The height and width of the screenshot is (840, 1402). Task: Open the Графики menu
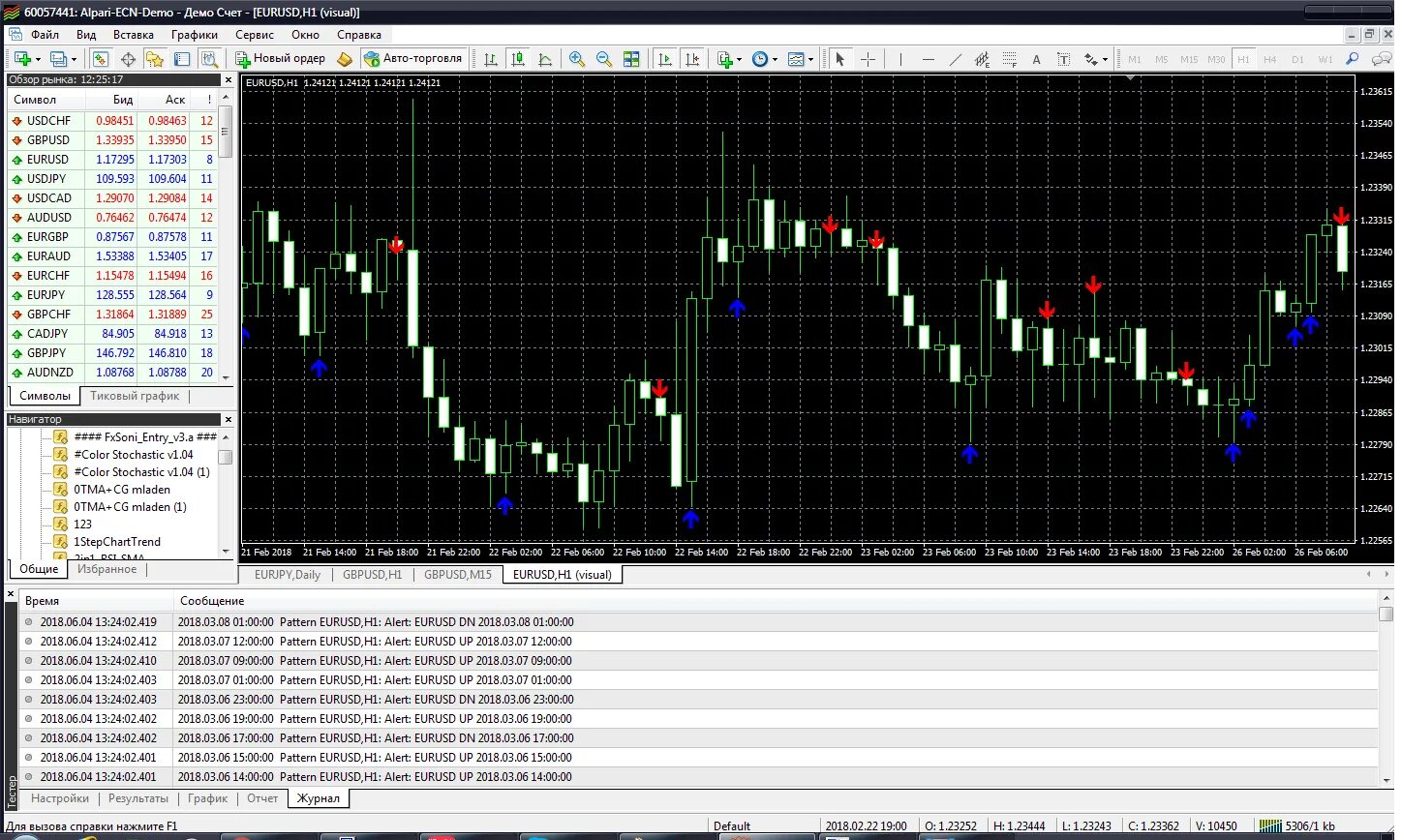pyautogui.click(x=195, y=35)
